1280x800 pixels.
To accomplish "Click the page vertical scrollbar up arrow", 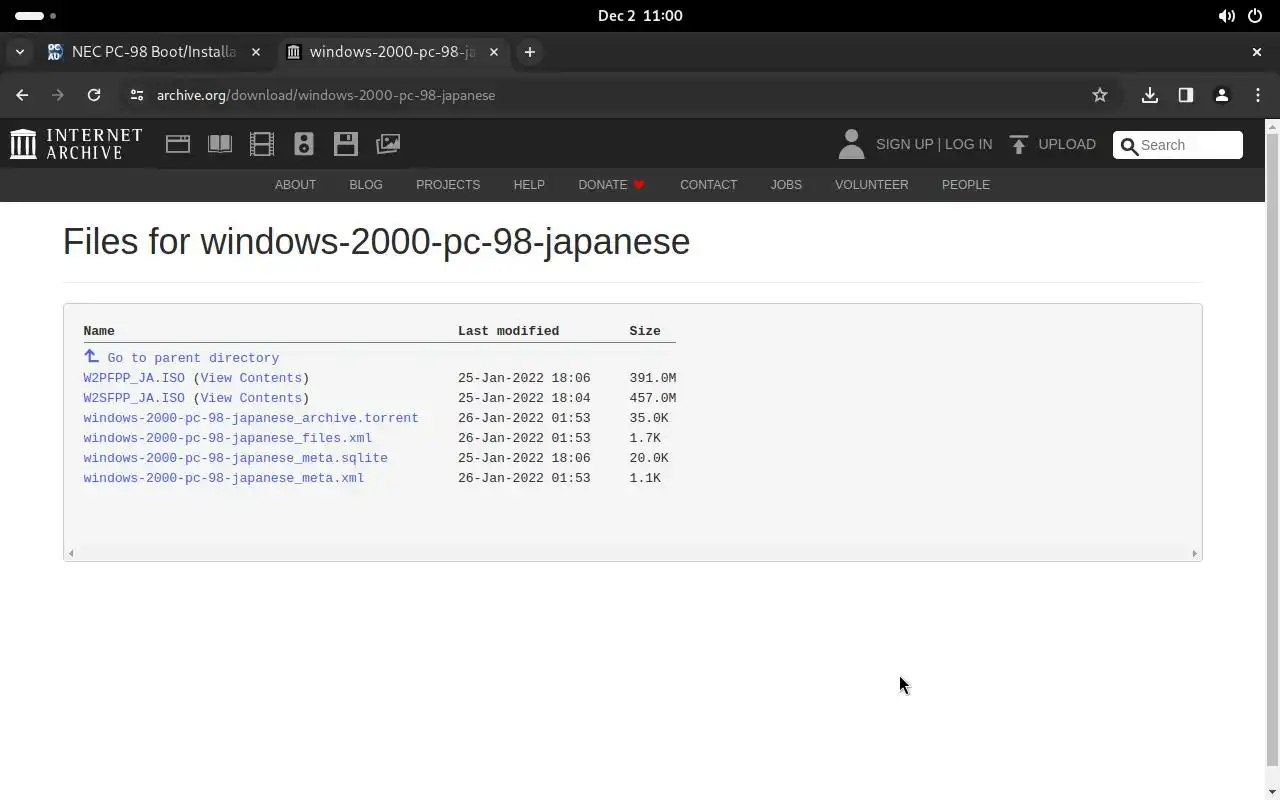I will click(1272, 126).
